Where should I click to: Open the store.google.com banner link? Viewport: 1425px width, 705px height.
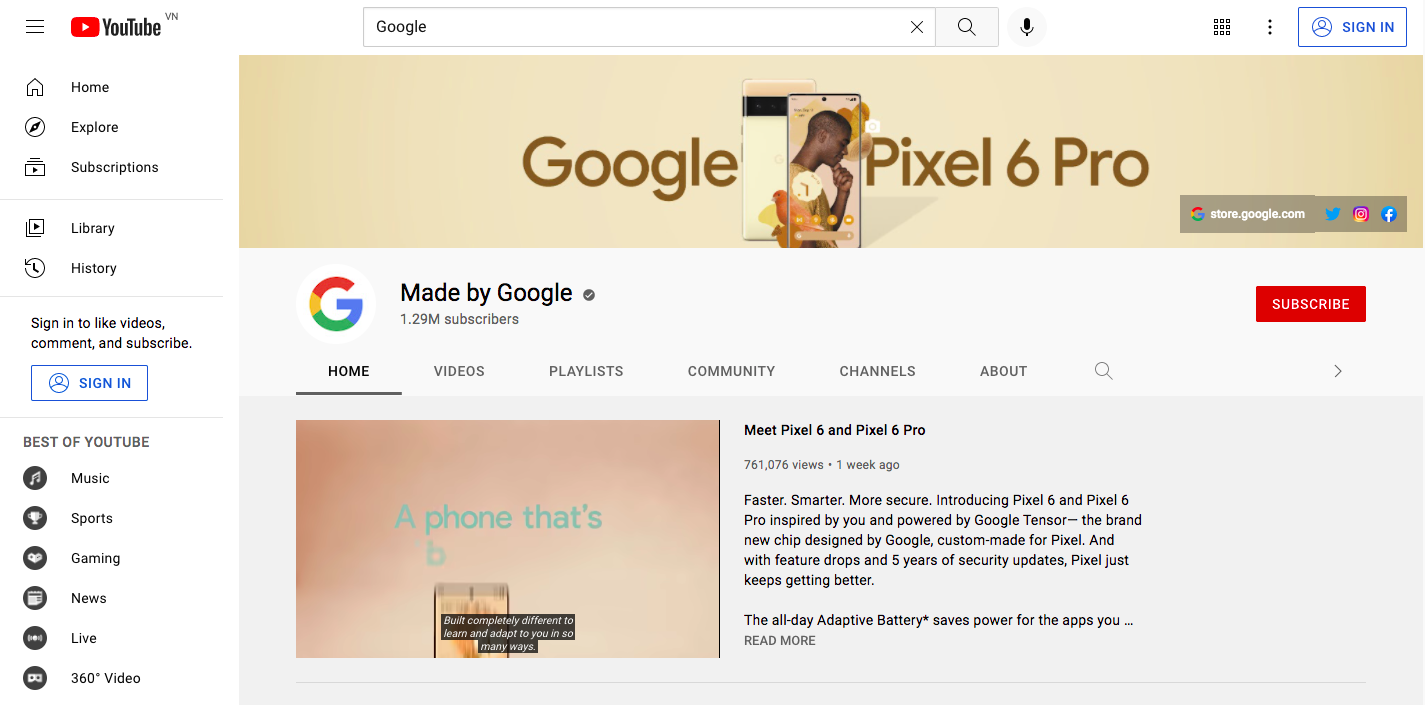[x=1247, y=214]
